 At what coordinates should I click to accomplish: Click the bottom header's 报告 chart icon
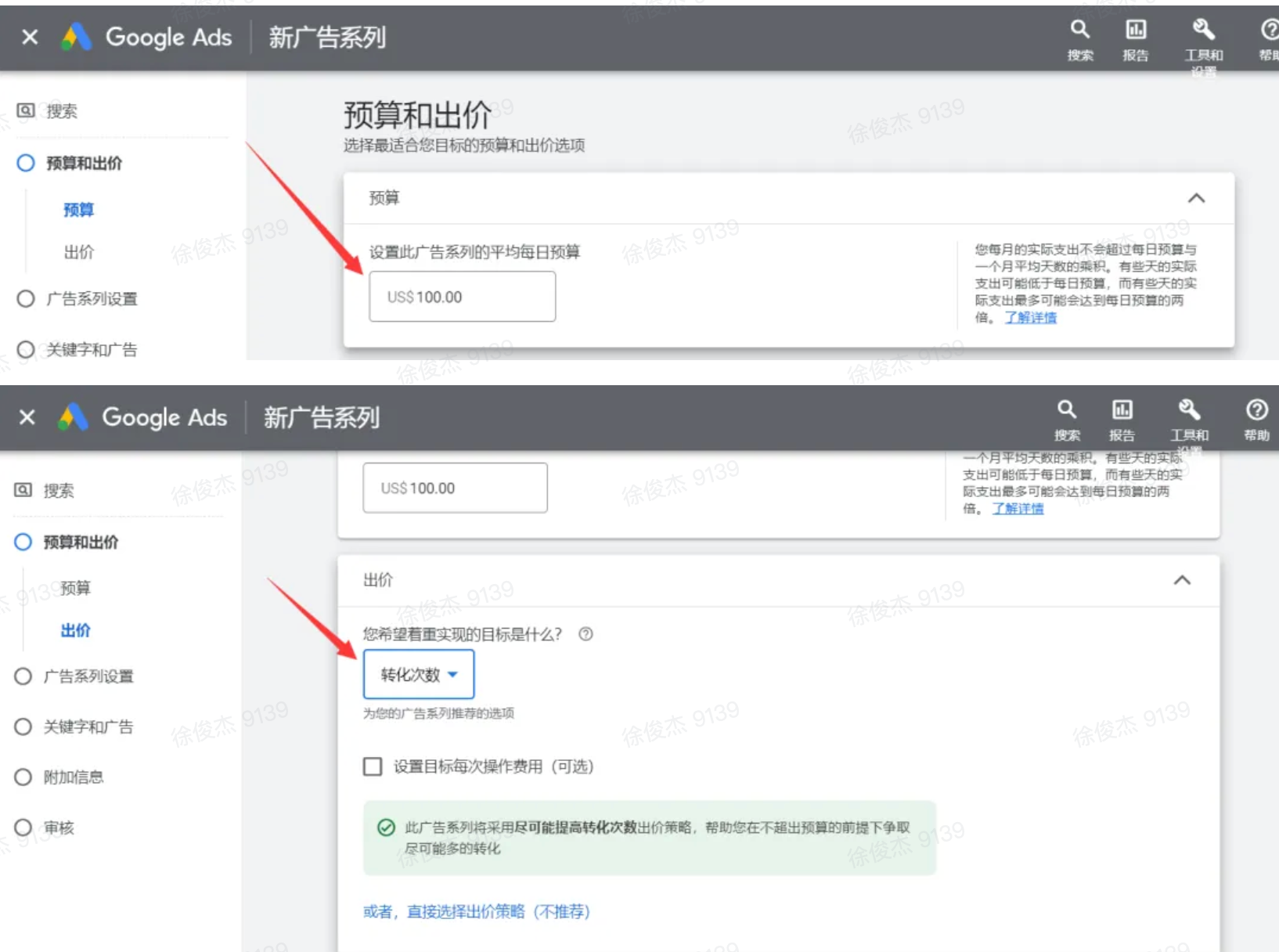(1122, 409)
